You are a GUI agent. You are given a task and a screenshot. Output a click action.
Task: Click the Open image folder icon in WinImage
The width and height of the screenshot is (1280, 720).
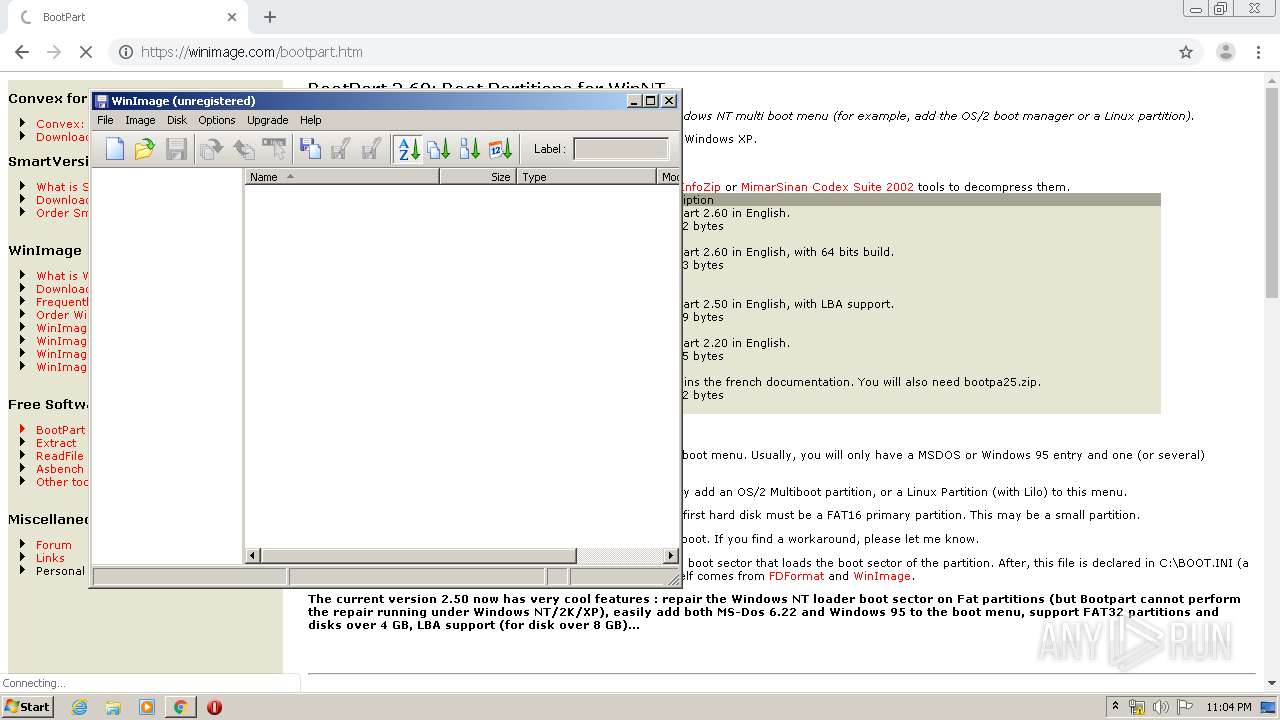pyautogui.click(x=145, y=149)
